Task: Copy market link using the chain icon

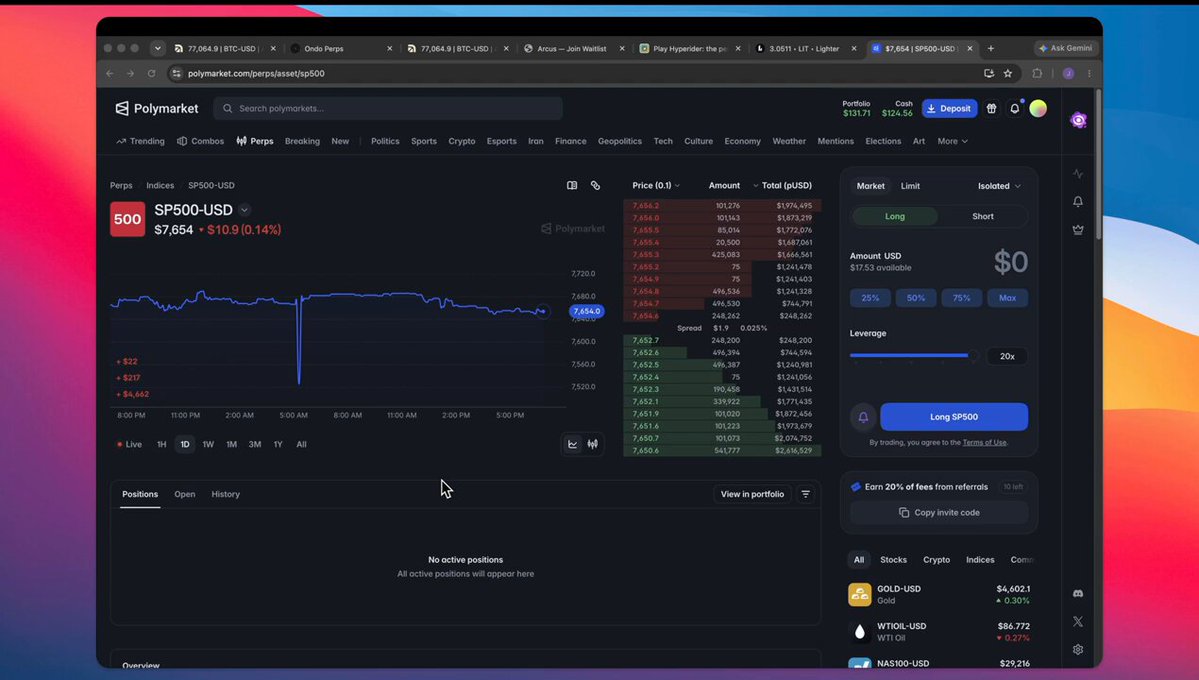Action: coord(595,185)
